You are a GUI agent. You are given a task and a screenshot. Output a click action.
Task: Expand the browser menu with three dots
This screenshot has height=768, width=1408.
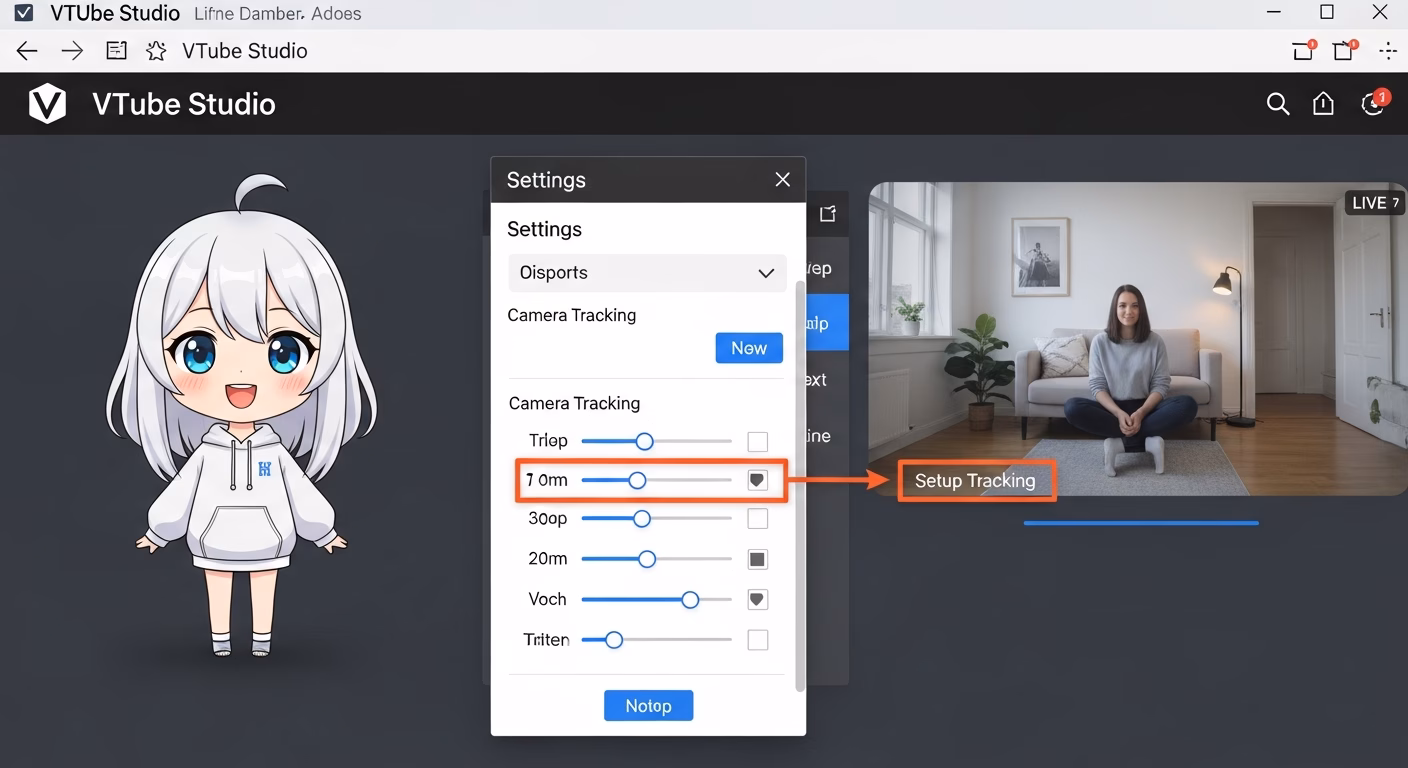(x=1387, y=50)
